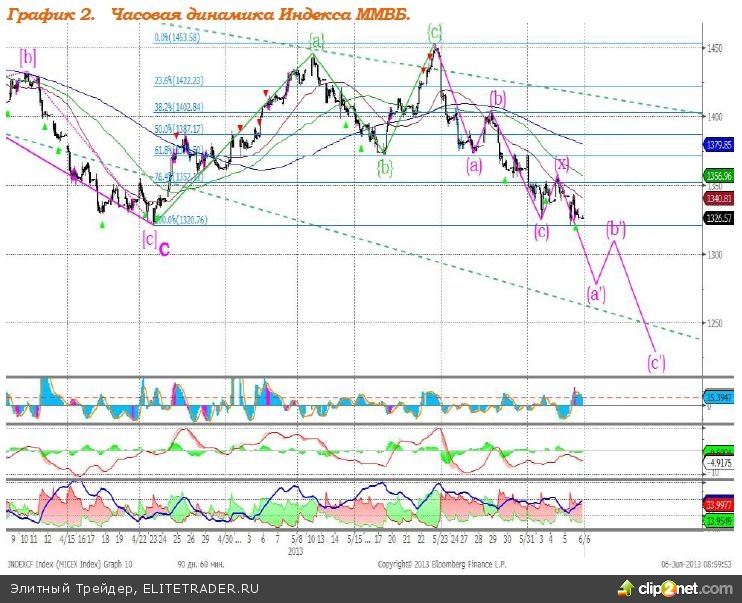The width and height of the screenshot is (742, 603).
Task: Select the projected (c') wave label at the bottom
Action: point(656,361)
